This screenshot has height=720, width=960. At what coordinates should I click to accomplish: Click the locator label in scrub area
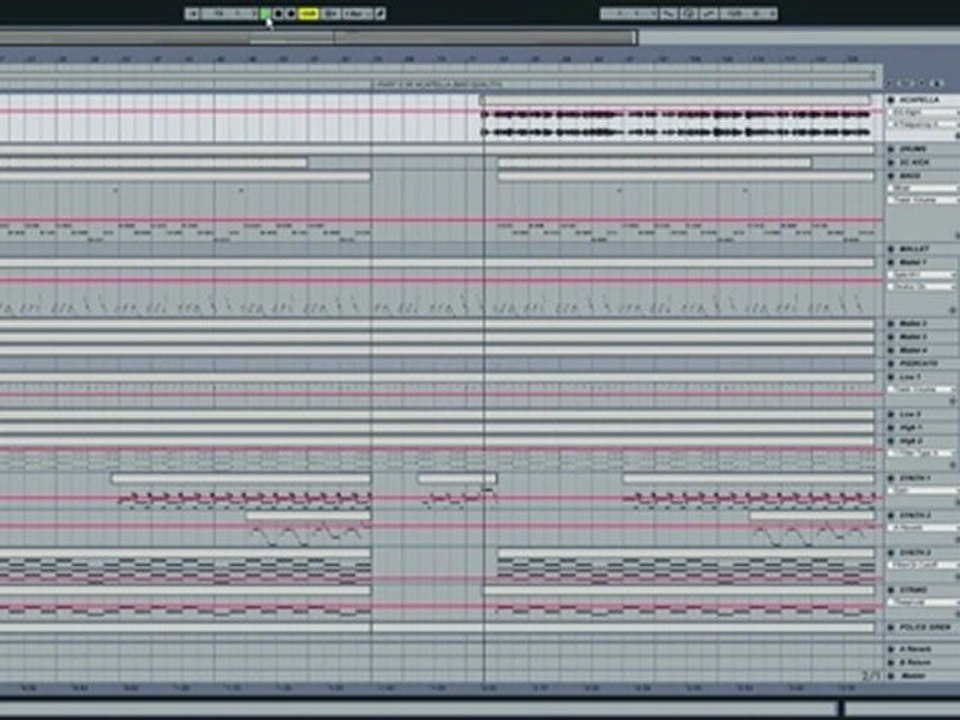(x=439, y=84)
